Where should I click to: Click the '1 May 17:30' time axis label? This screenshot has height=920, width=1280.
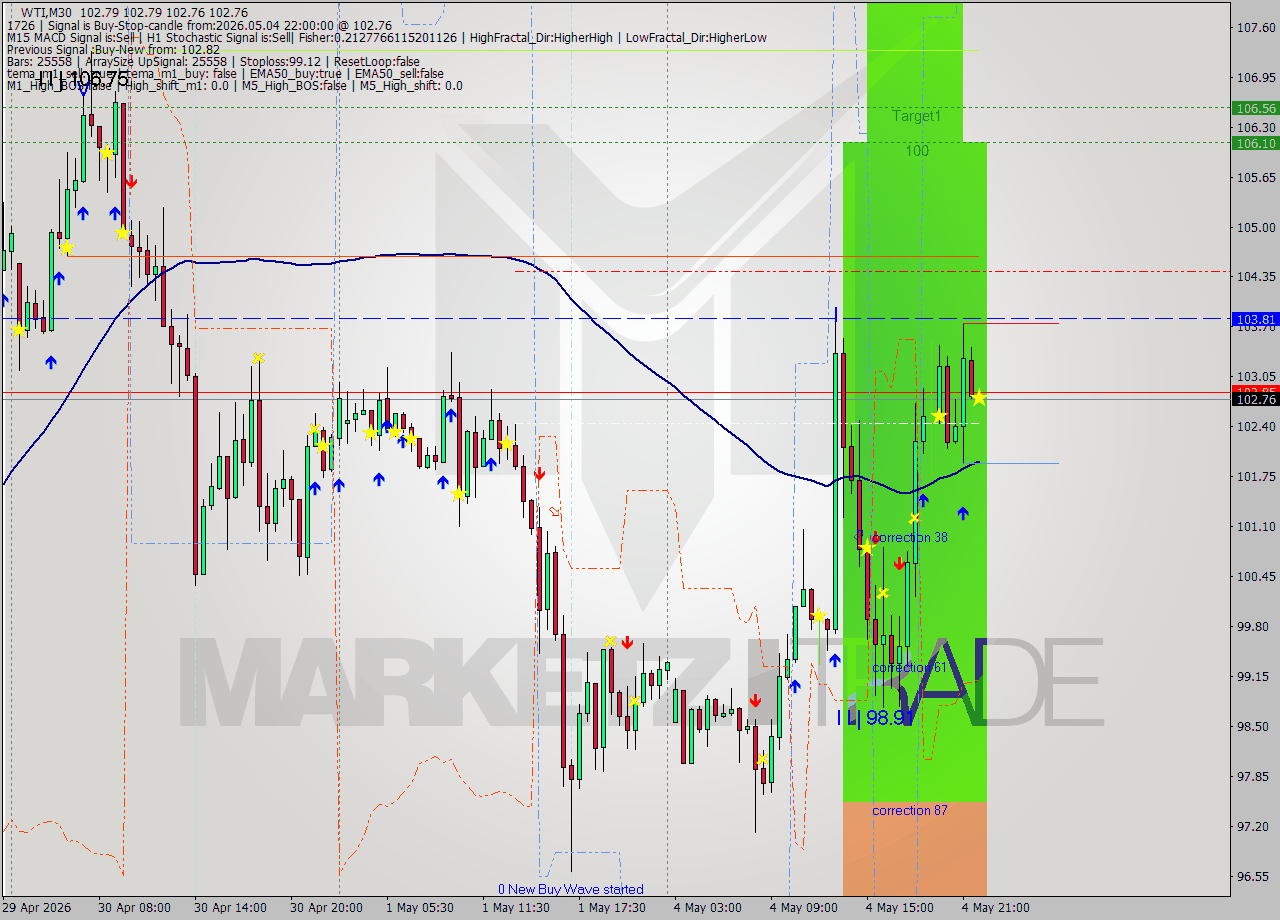click(x=613, y=908)
